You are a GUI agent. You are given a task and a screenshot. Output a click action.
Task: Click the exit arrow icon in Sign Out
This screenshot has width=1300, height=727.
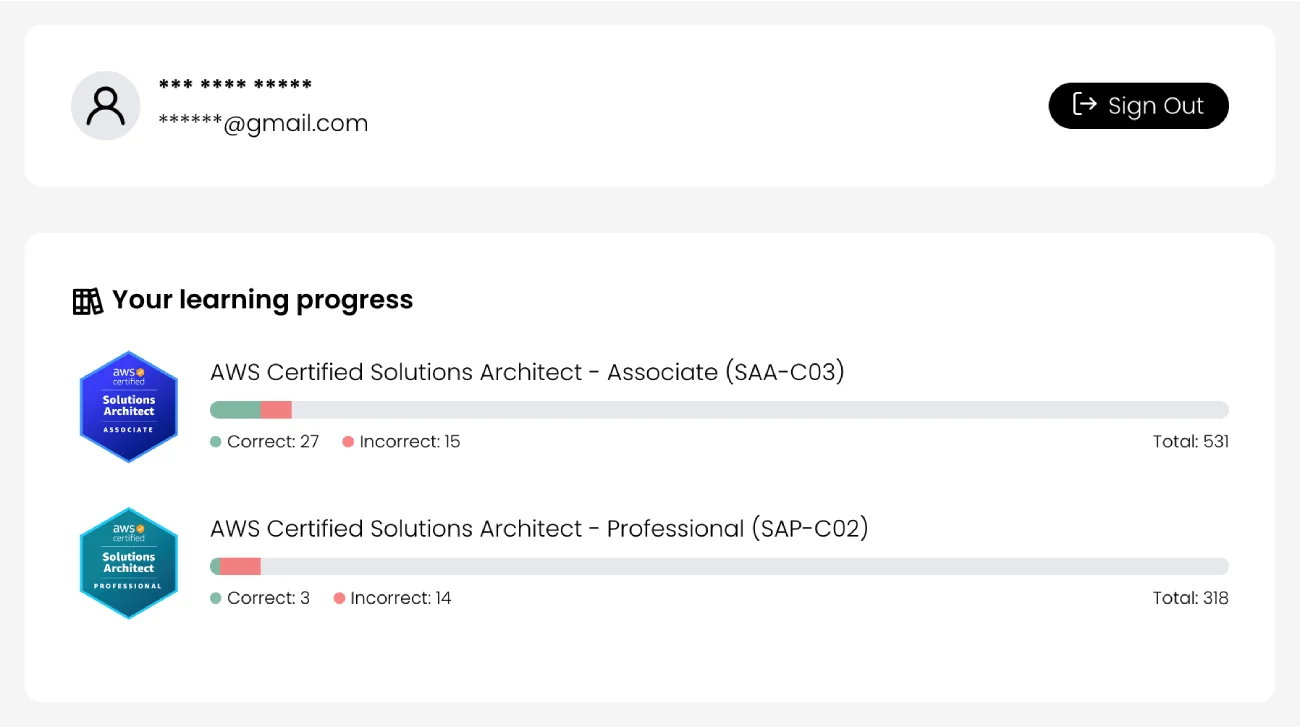1084,104
